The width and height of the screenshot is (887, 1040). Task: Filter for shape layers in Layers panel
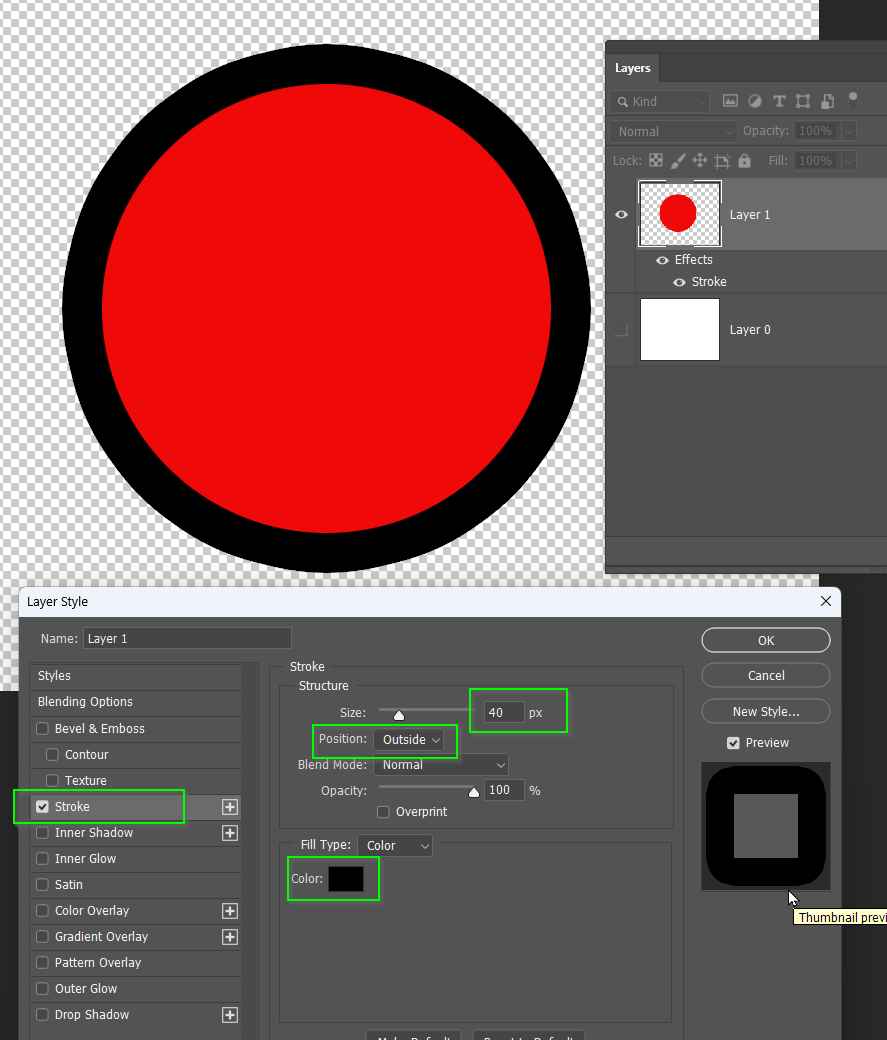tap(803, 100)
